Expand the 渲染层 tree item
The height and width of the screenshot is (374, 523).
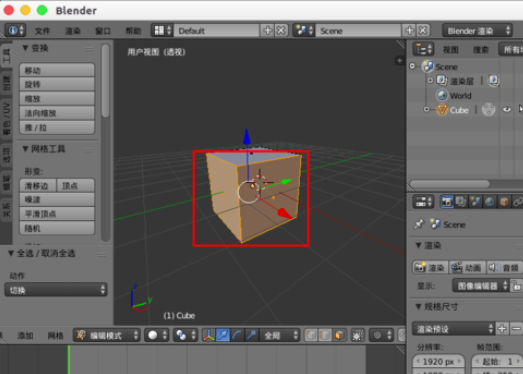pyautogui.click(x=430, y=80)
